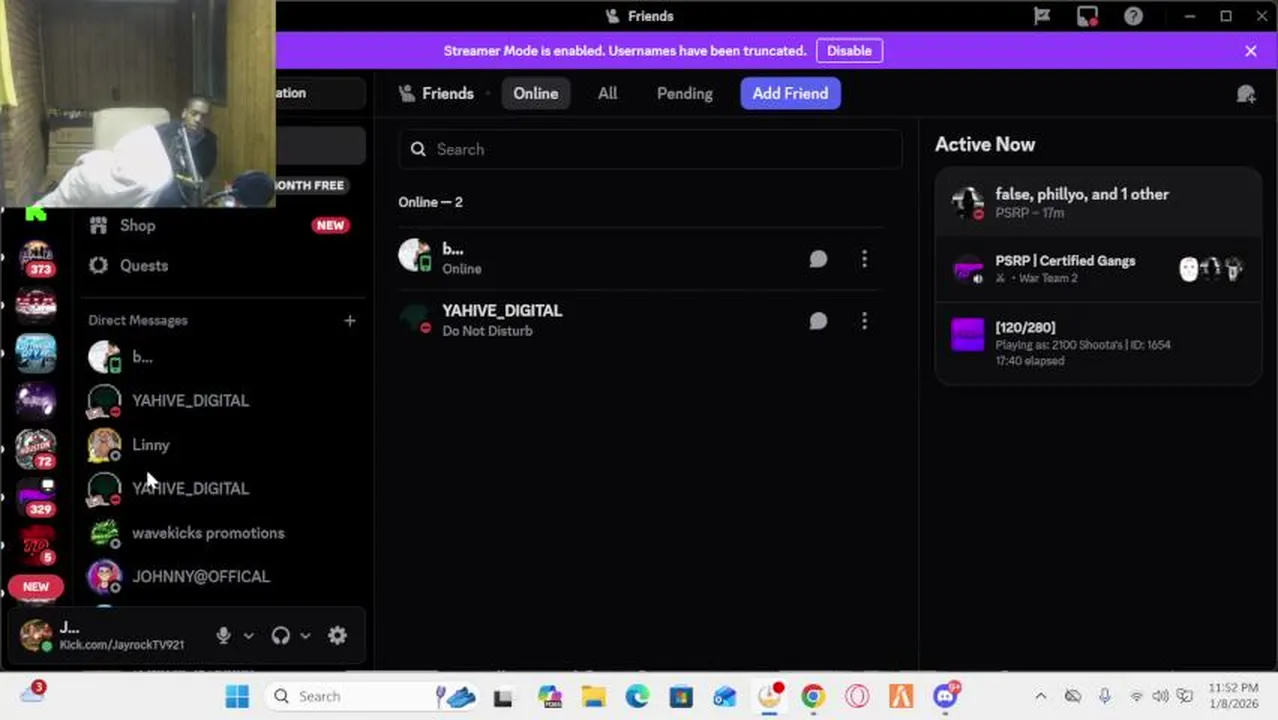Select friend b... in Online list
1278x720 pixels.
[640, 259]
